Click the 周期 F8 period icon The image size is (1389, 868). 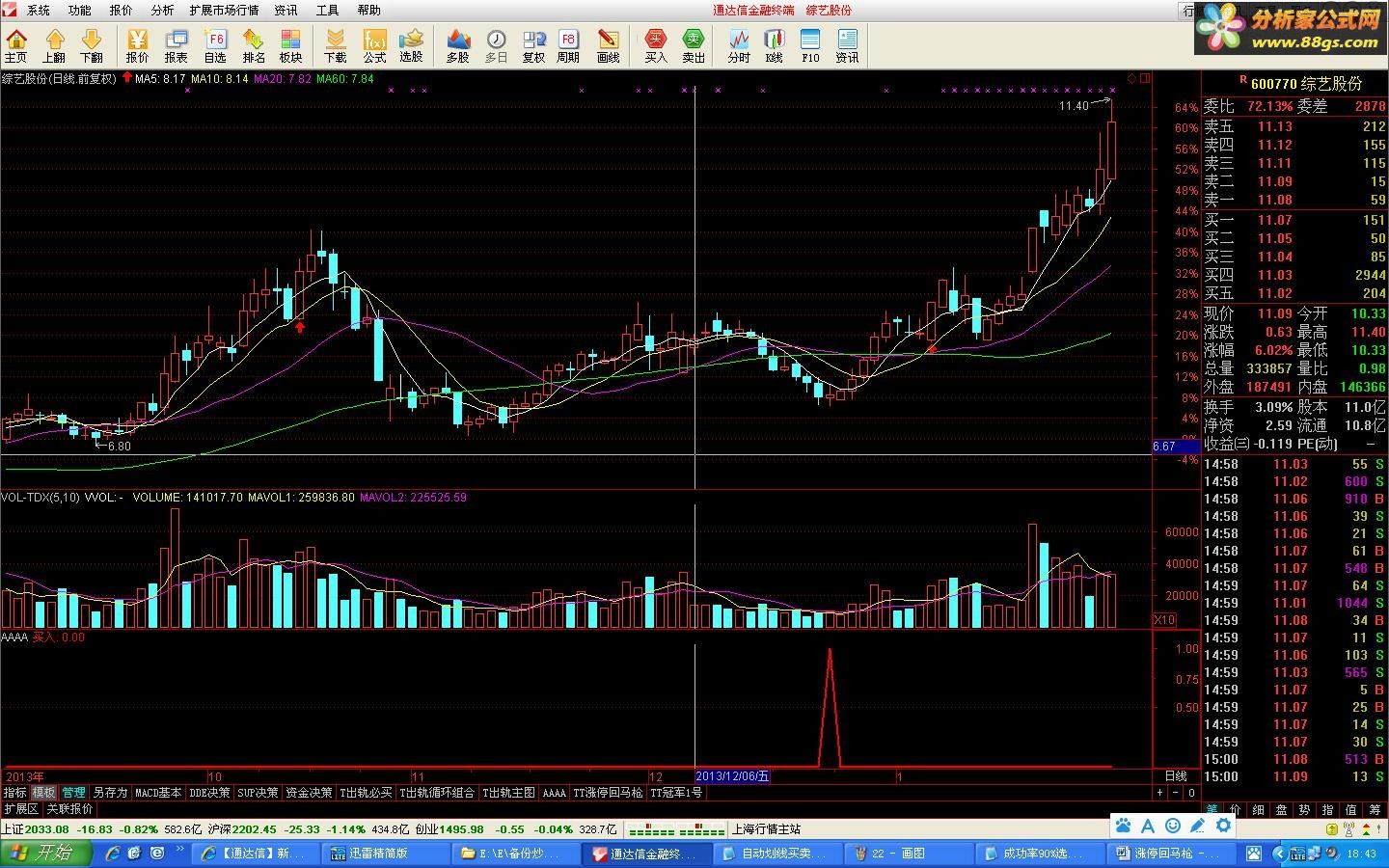point(568,45)
